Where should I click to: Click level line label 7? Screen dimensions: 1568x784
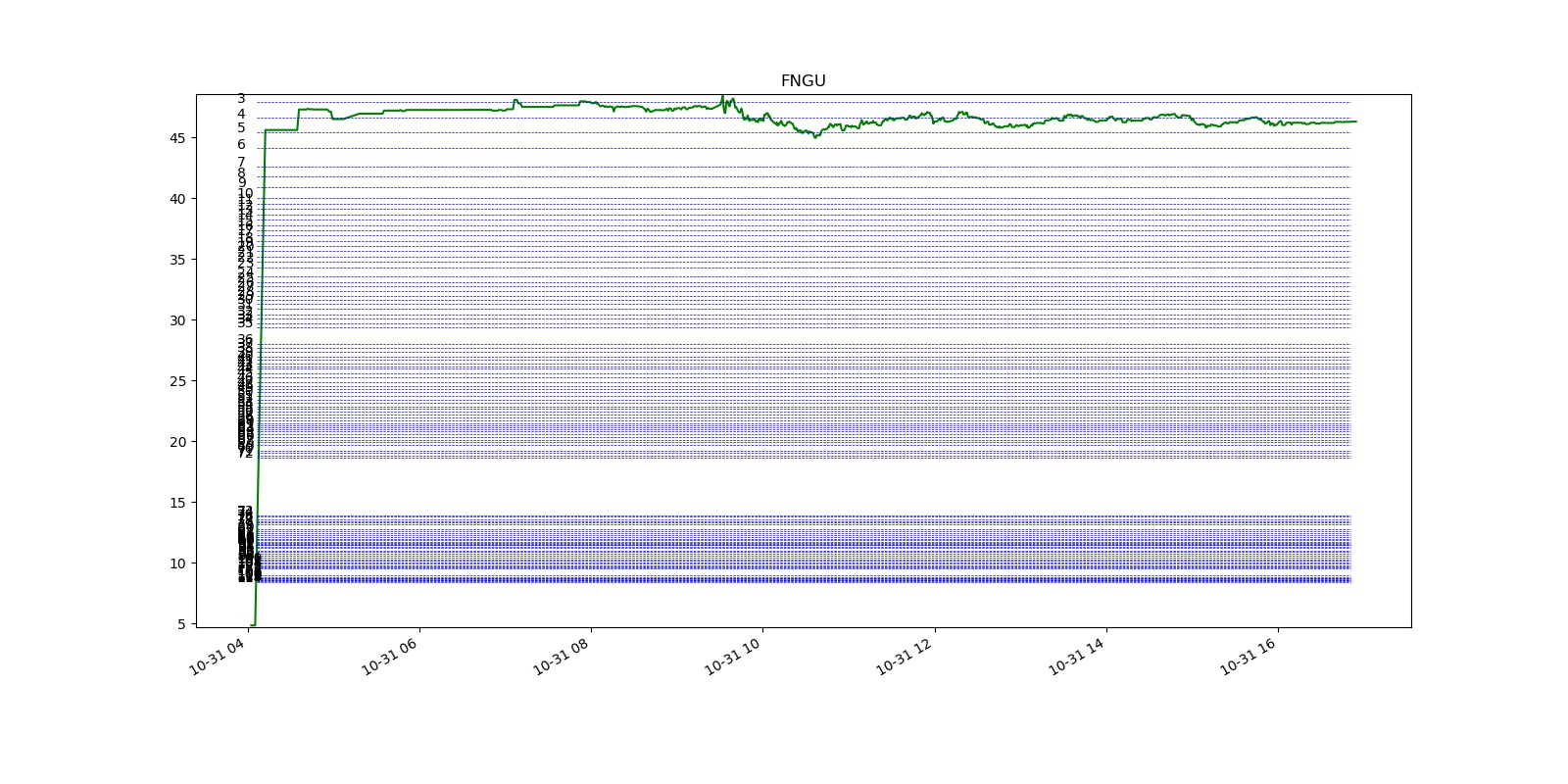pos(241,163)
